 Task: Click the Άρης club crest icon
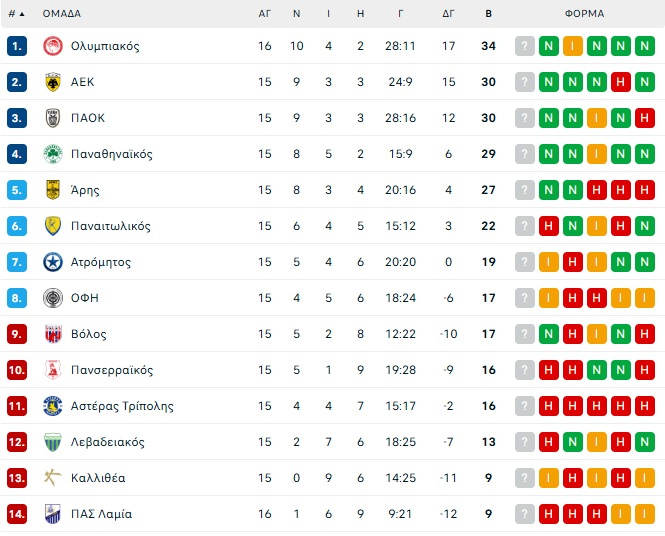click(x=53, y=190)
